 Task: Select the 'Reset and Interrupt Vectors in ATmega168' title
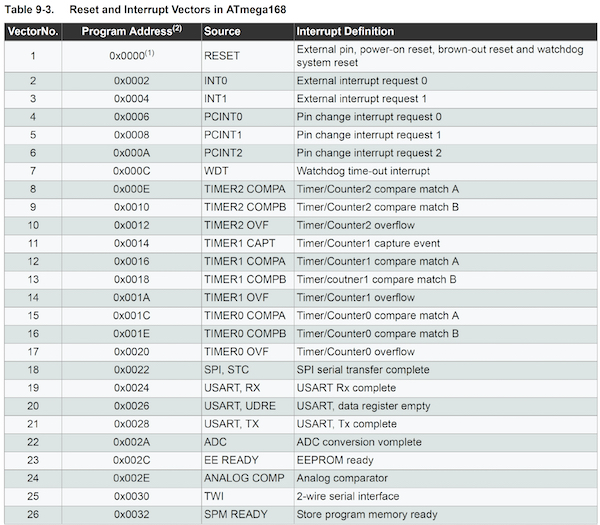coord(178,10)
